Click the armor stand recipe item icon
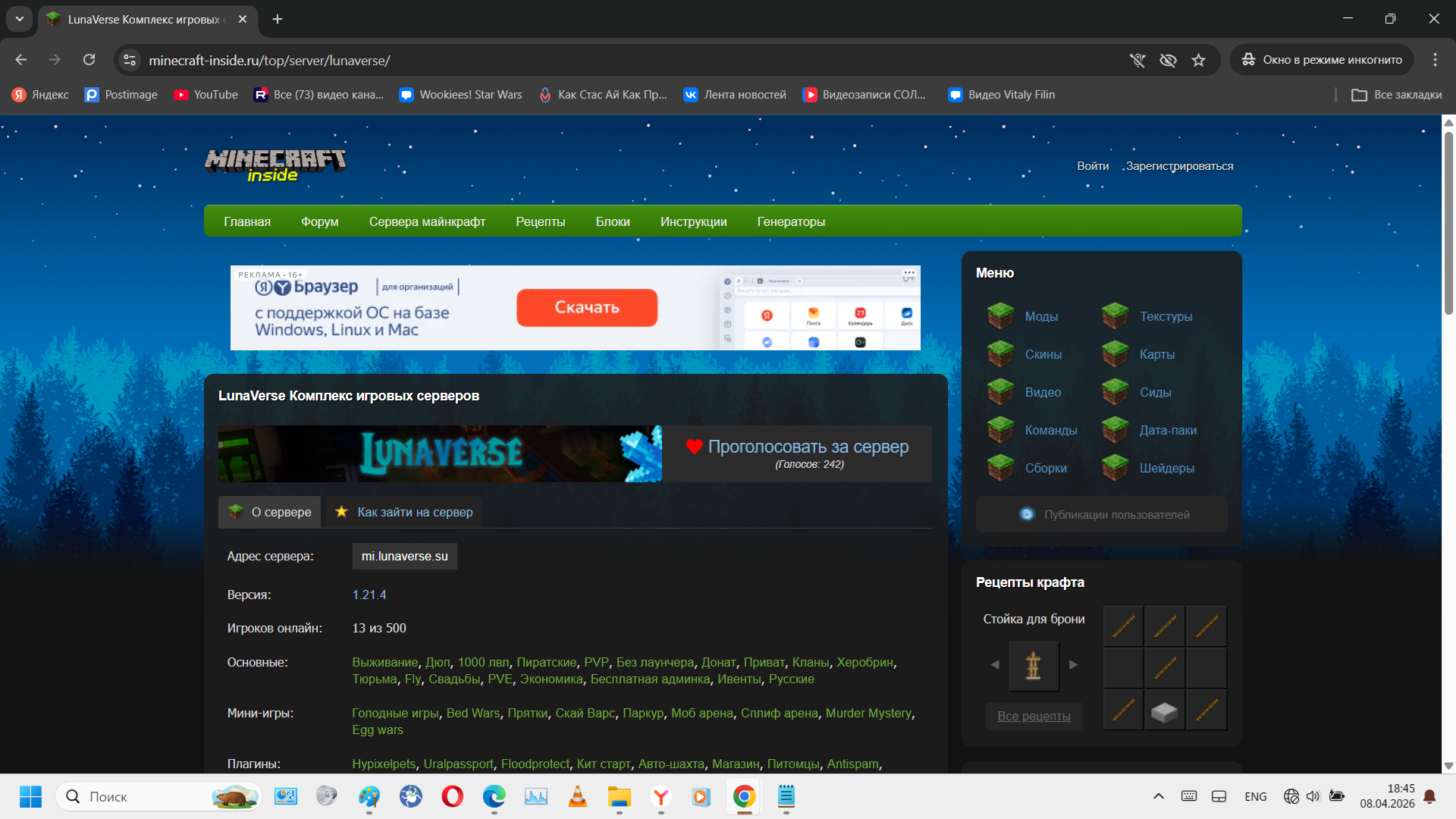The height and width of the screenshot is (819, 1456). coord(1033,665)
